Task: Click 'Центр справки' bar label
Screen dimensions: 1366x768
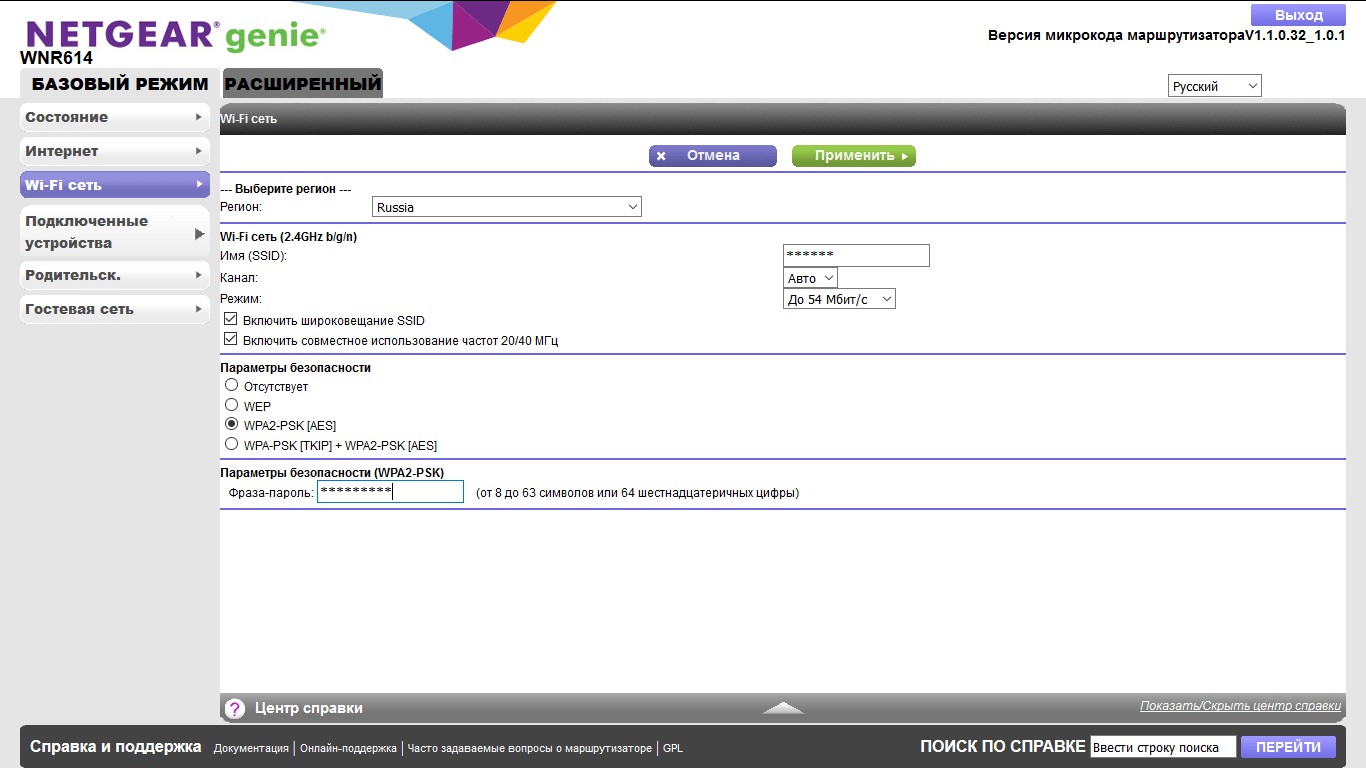Action: [309, 708]
